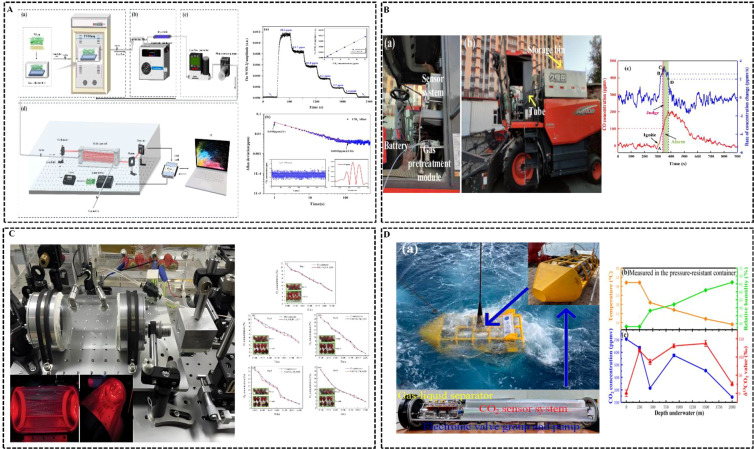Click the "Ignite" annotation in panel B chart
This screenshot has width=754, height=449.
pos(650,135)
